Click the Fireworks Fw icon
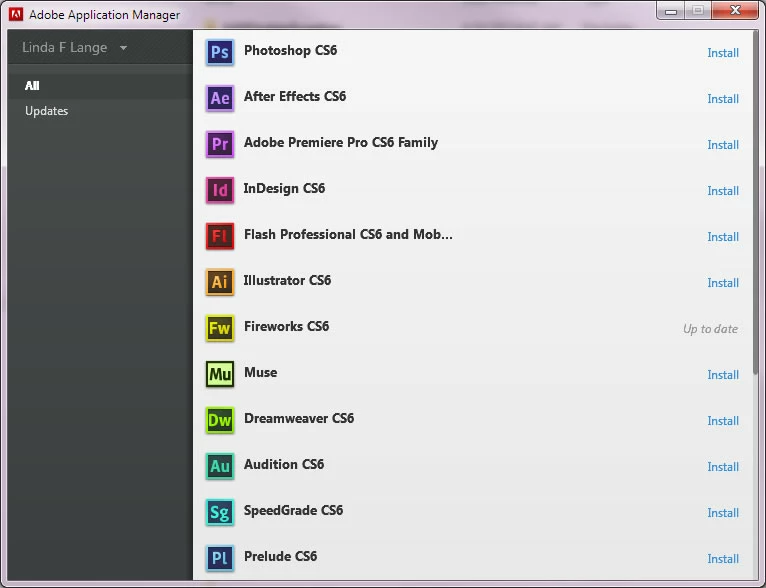Screen dimensions: 766x588 point(220,328)
